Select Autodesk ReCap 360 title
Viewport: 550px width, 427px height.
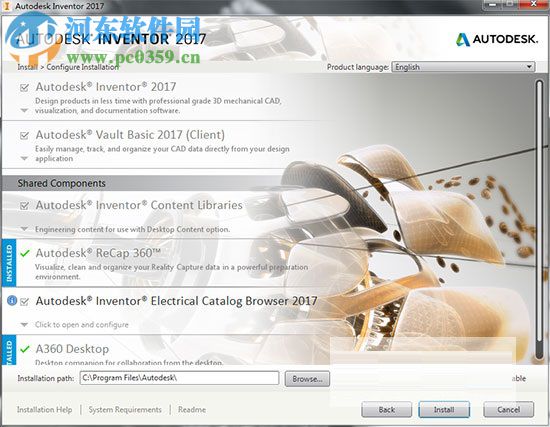pyautogui.click(x=98, y=253)
